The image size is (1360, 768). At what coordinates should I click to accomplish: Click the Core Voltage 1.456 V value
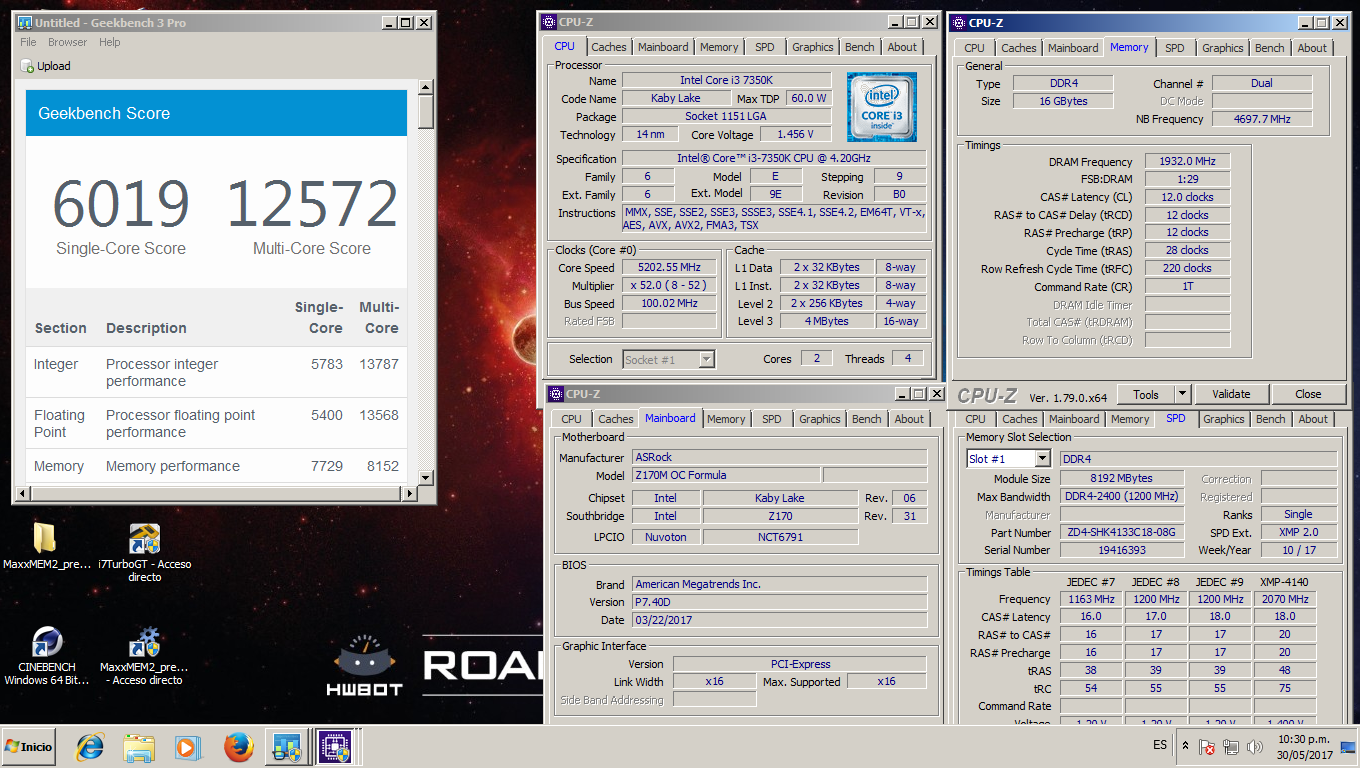click(796, 134)
